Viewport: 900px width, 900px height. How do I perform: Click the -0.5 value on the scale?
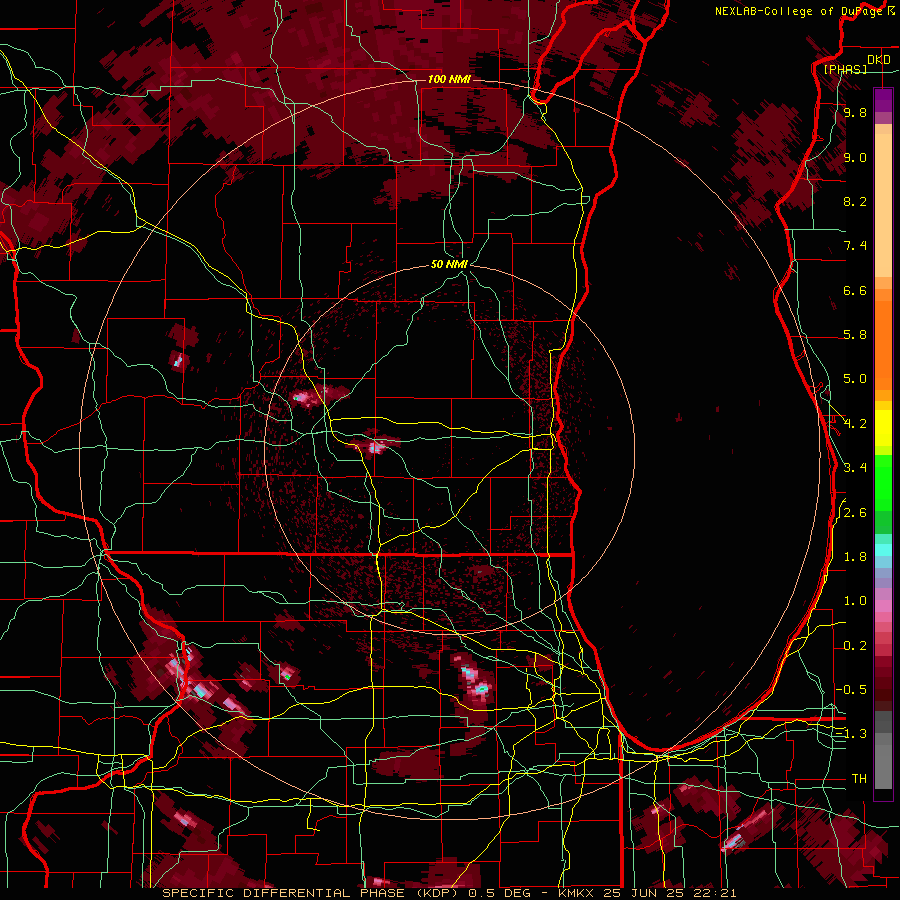851,690
